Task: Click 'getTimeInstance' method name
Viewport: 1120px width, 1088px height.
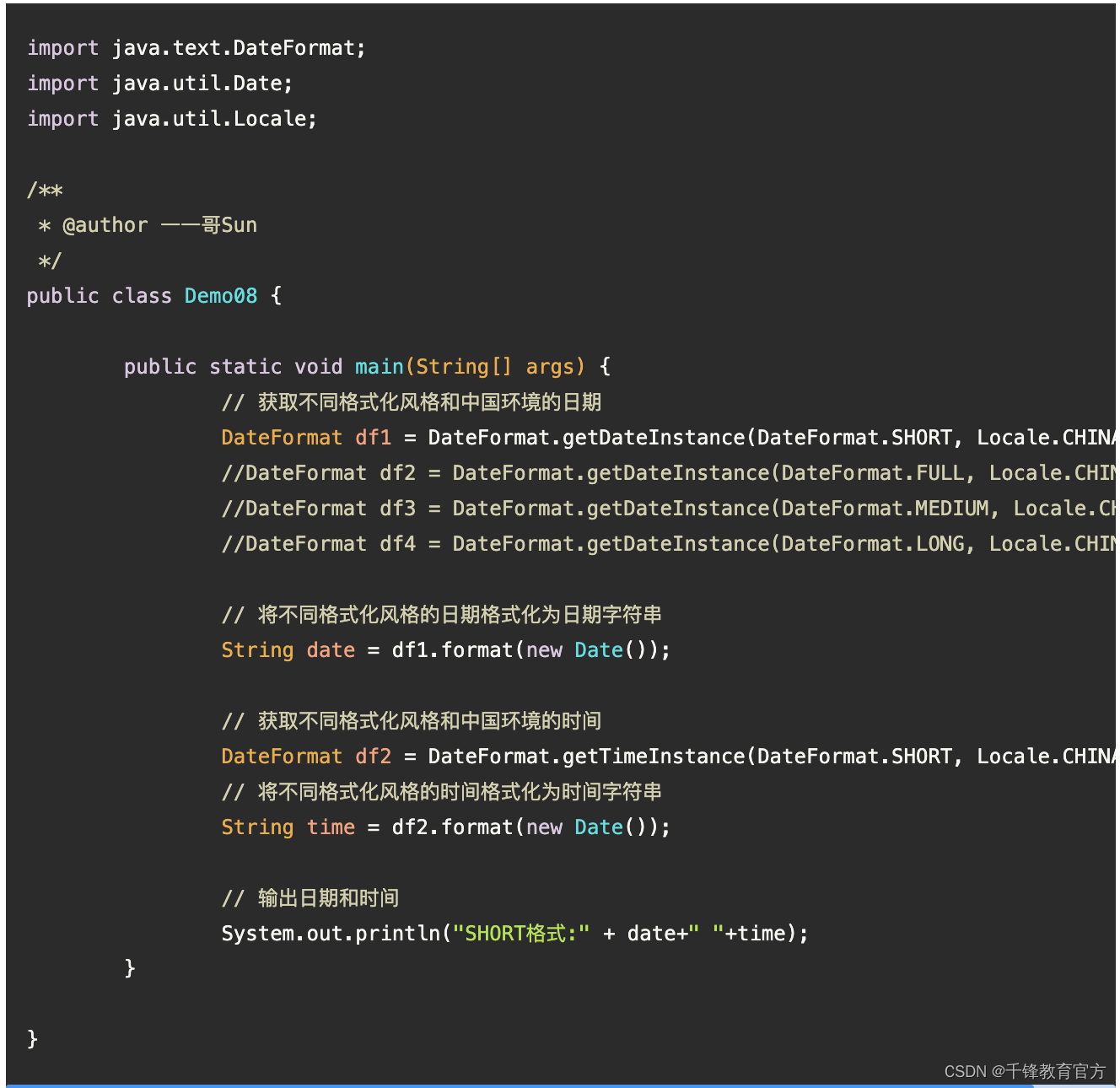Action: coord(654,757)
